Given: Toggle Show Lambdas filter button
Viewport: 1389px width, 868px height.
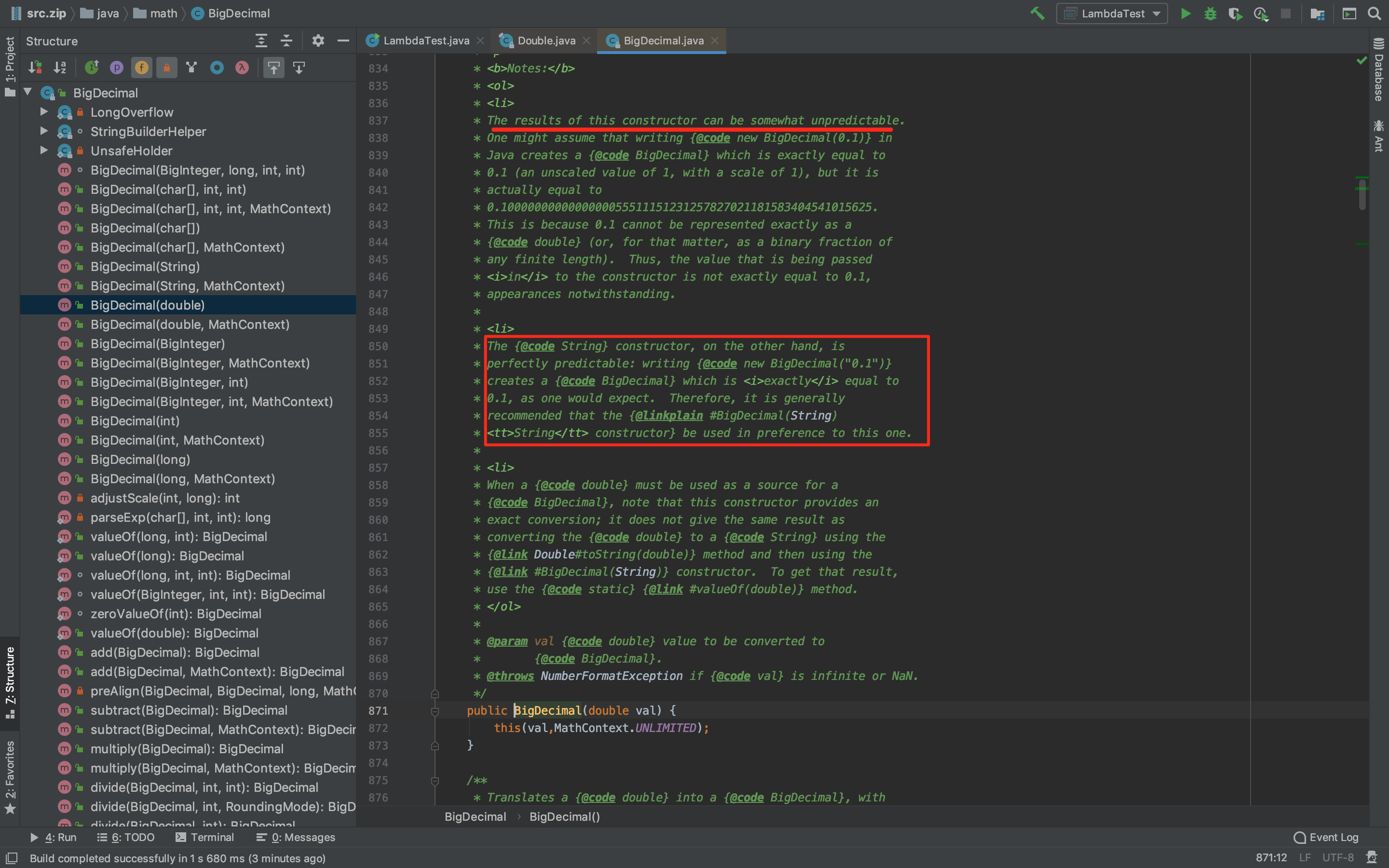Looking at the screenshot, I should coord(242,68).
